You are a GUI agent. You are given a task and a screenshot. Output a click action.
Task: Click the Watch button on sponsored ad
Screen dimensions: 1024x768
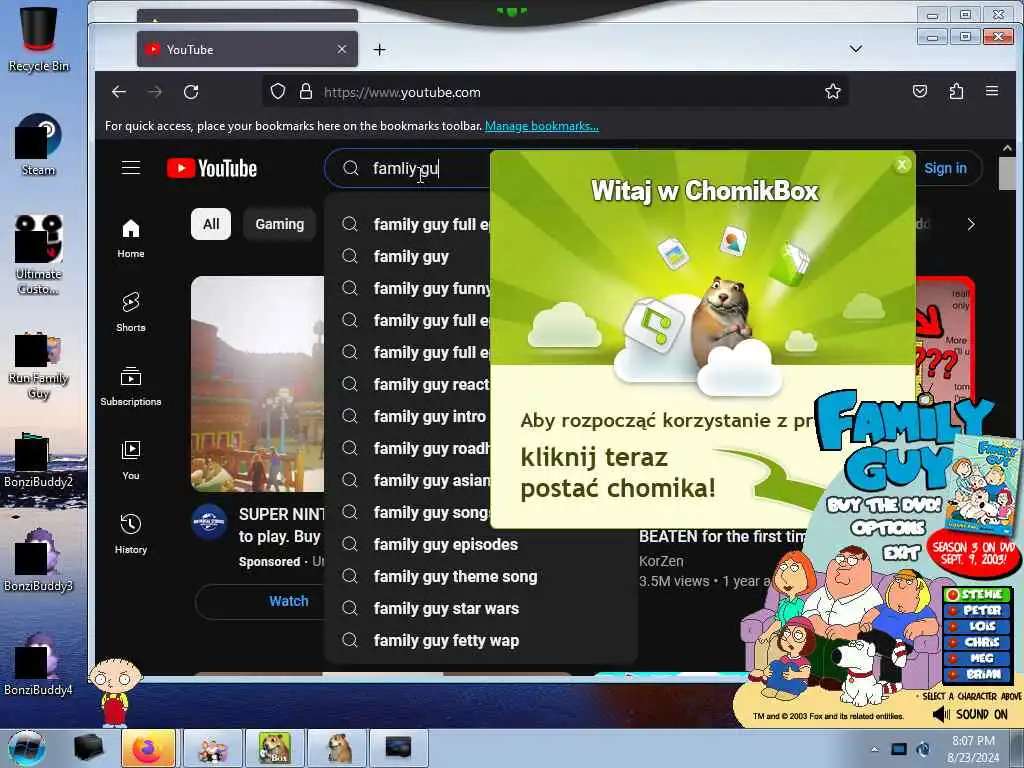pos(261,601)
